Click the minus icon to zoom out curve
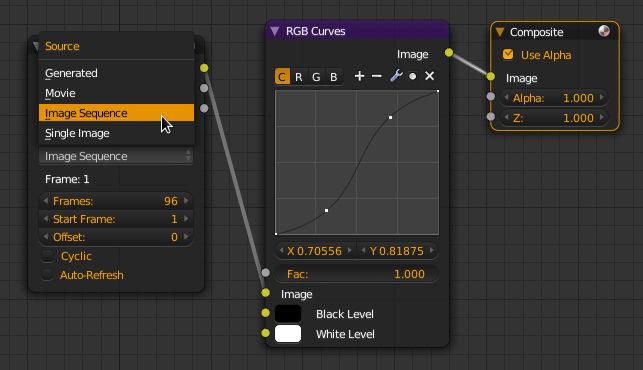Viewport: 643px width, 370px height. coord(376,76)
